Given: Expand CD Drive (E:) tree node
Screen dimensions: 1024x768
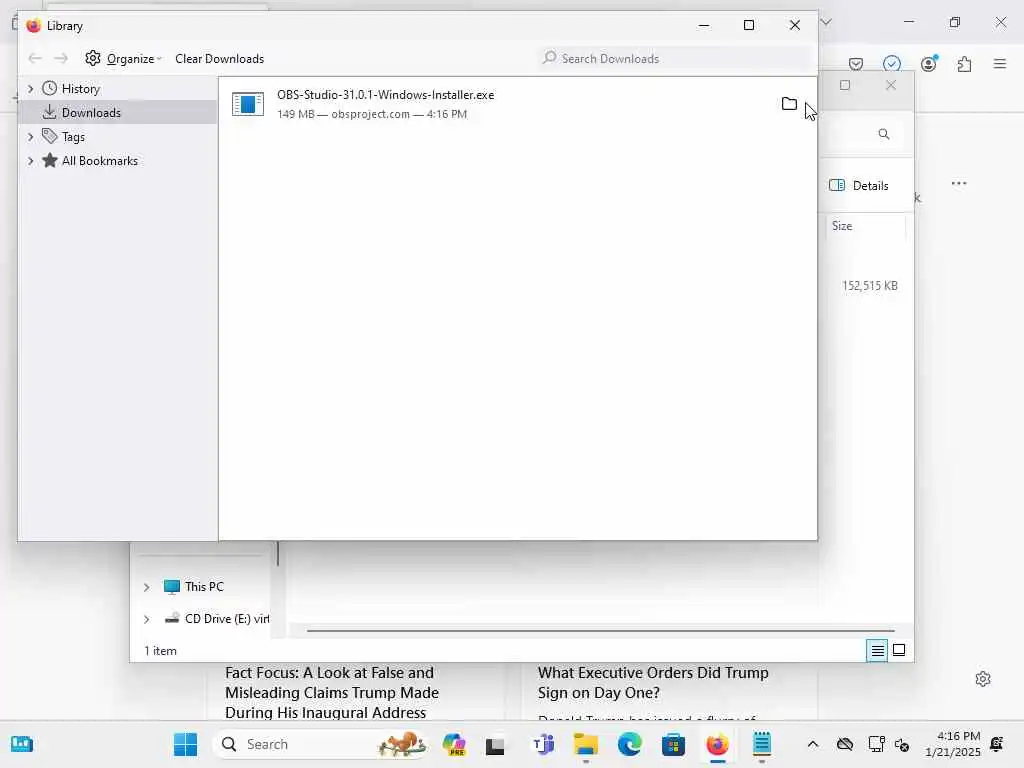Looking at the screenshot, I should 147,619.
